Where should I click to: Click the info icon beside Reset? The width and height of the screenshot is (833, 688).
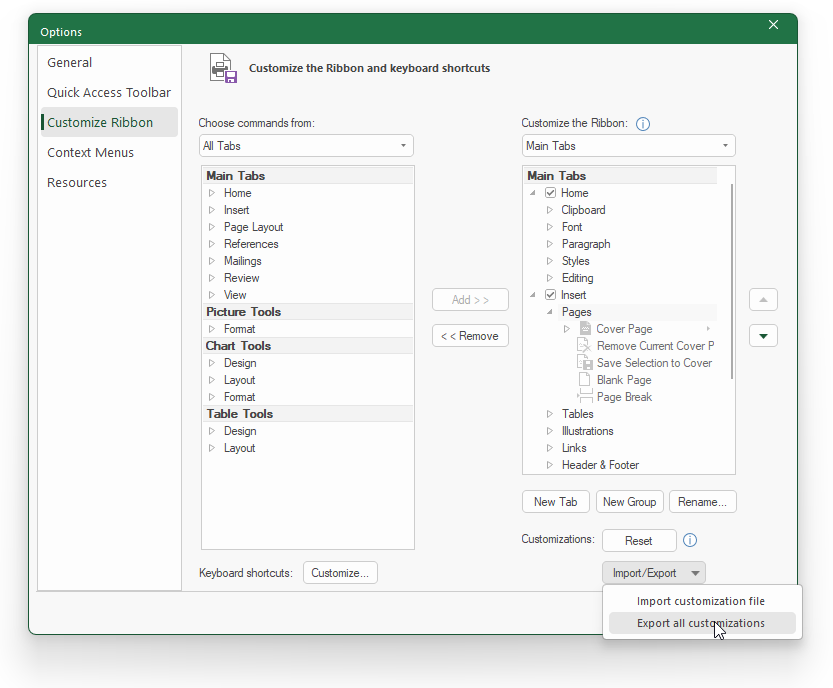pos(690,540)
